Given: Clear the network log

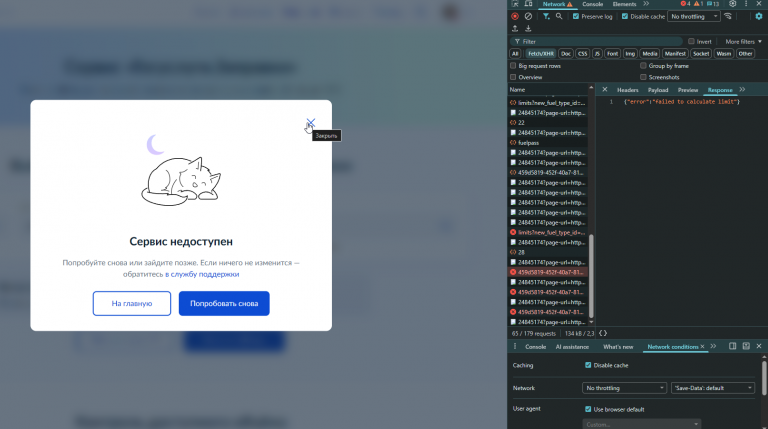Looking at the screenshot, I should click(x=528, y=16).
